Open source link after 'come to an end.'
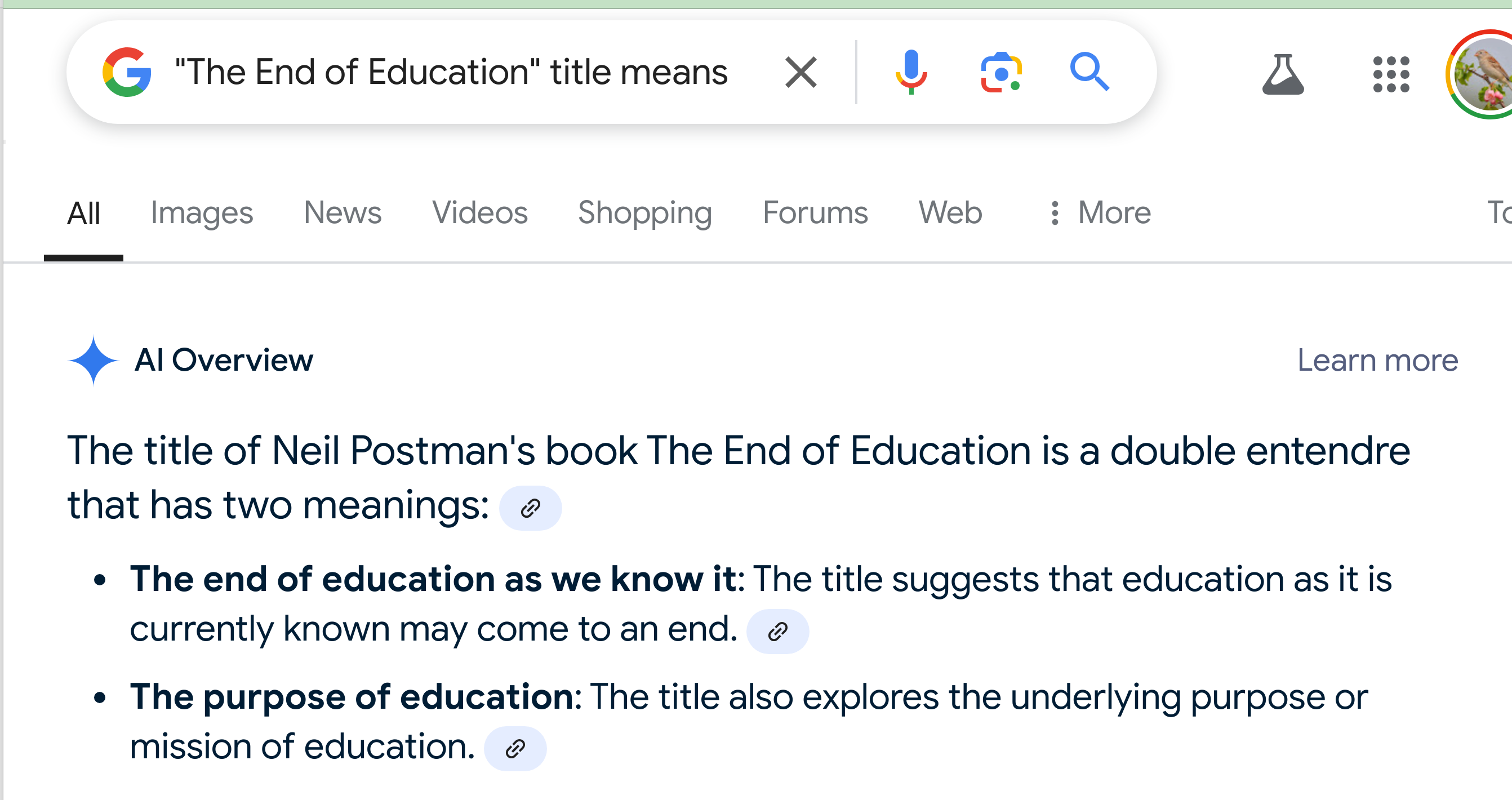This screenshot has width=1512, height=800. point(778,632)
